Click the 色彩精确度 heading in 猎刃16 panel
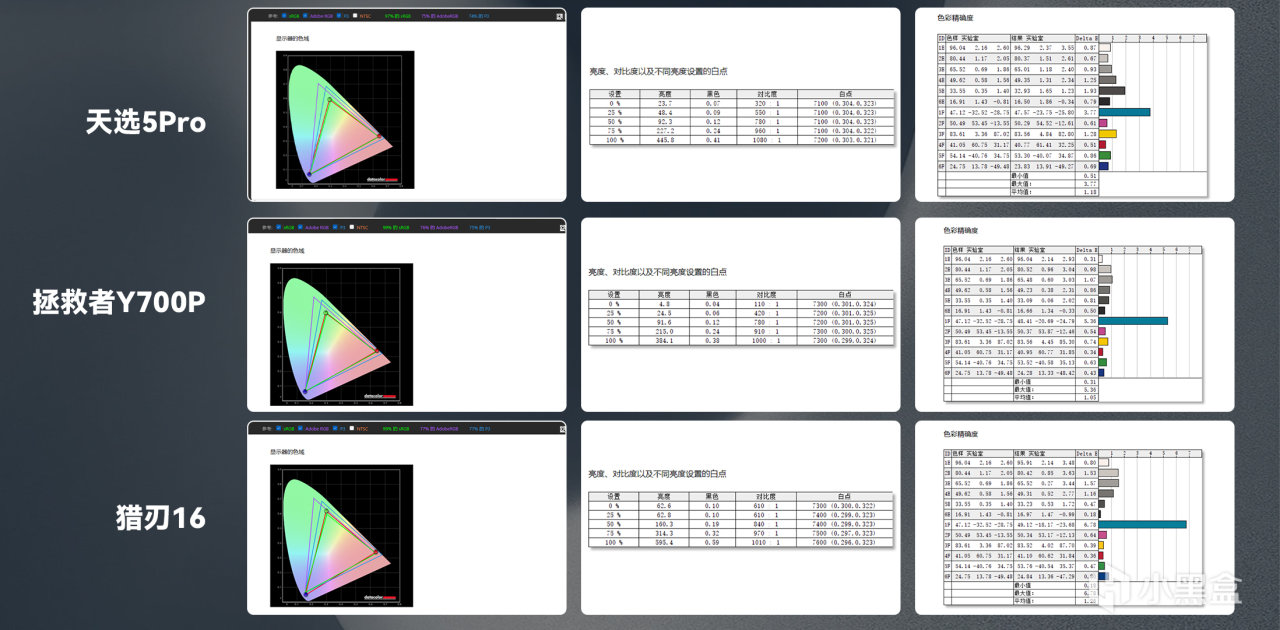Viewport: 1280px width, 630px height. coord(963,434)
